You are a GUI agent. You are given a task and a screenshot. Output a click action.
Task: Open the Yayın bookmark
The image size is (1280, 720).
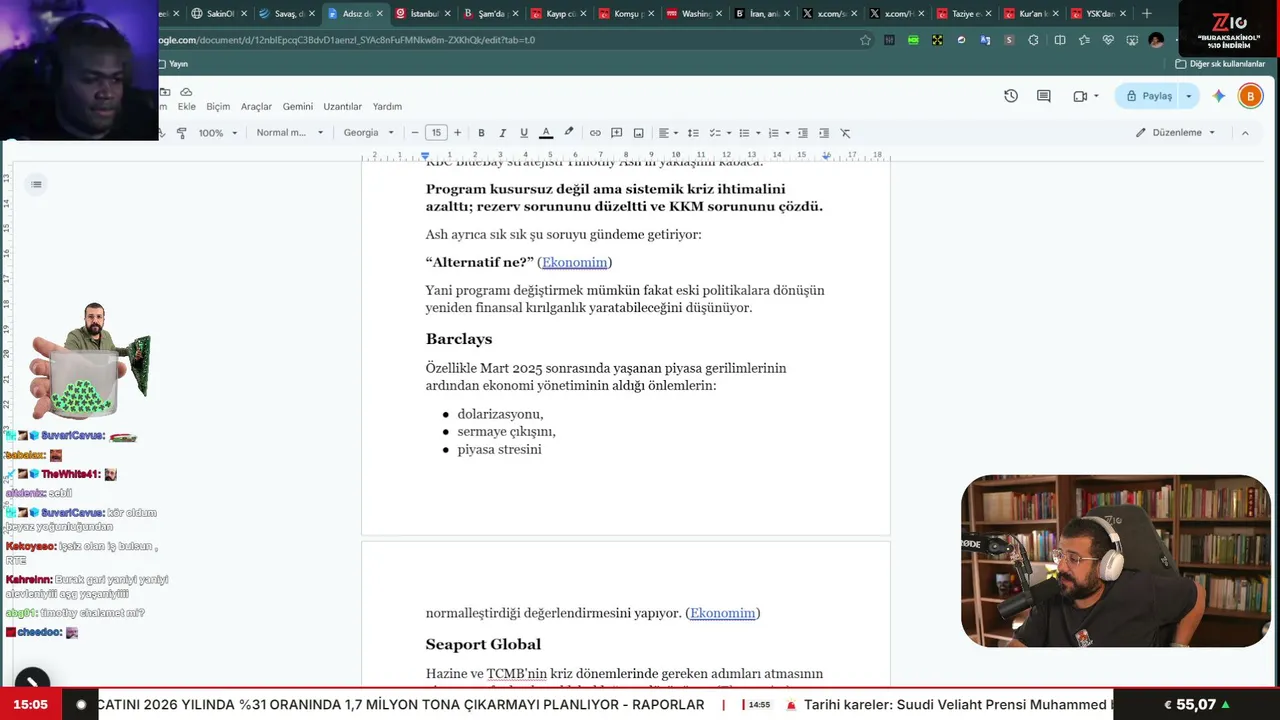(x=173, y=64)
